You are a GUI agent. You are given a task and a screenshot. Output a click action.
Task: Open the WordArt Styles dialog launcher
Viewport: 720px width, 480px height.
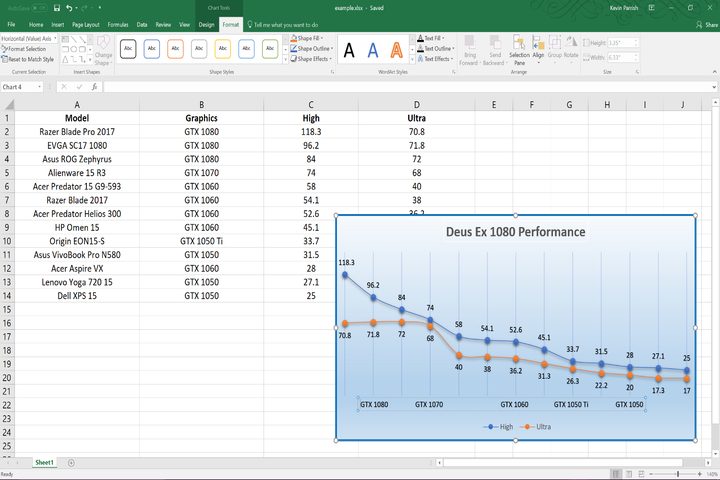(454, 72)
